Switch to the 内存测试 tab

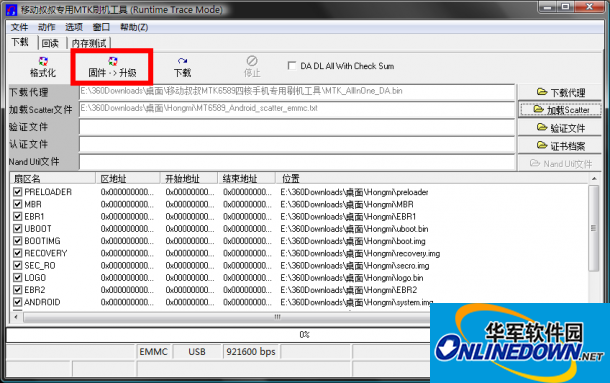pos(89,43)
